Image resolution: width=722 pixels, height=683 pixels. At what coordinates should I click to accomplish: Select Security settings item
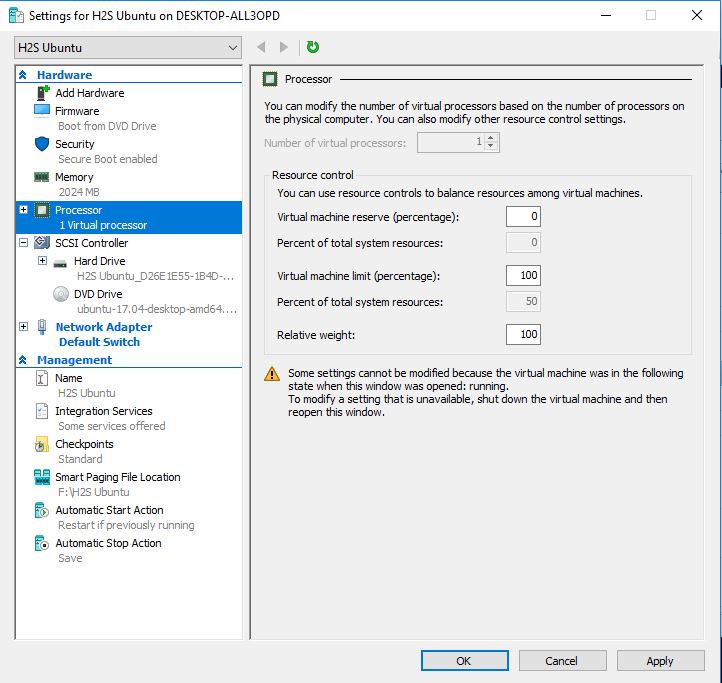pyautogui.click(x=75, y=144)
